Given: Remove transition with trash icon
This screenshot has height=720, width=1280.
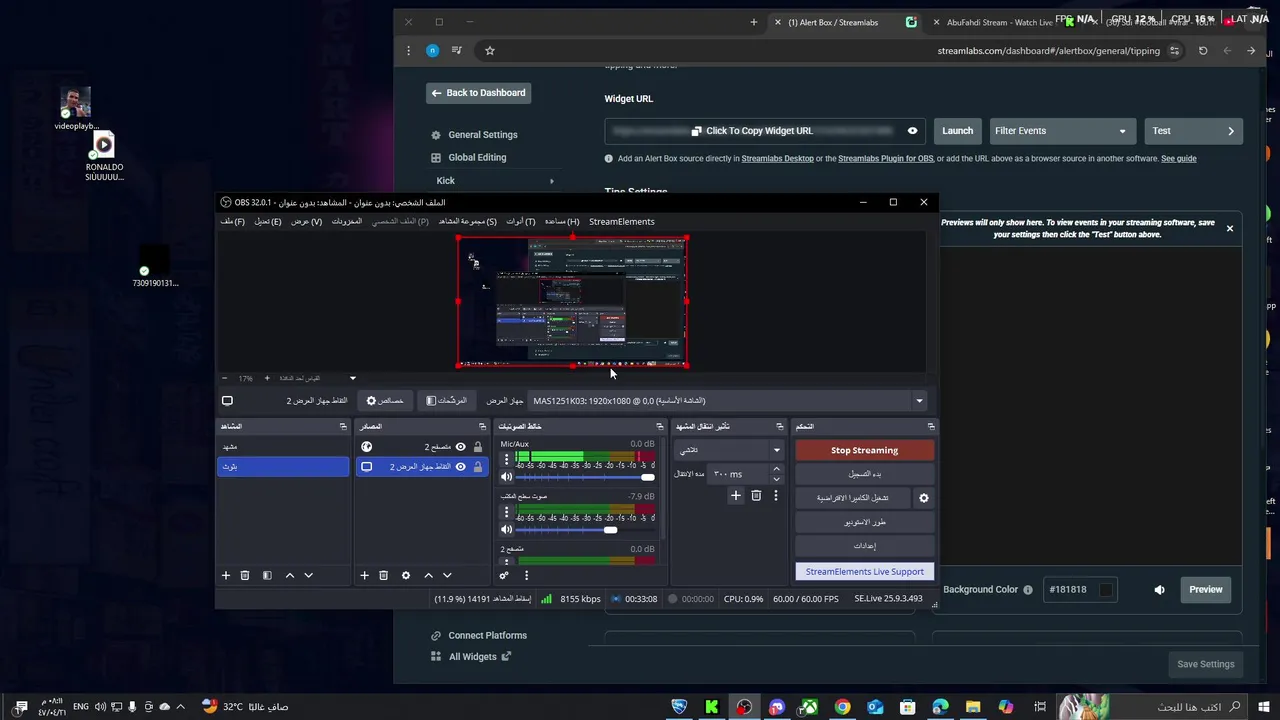Looking at the screenshot, I should (756, 495).
